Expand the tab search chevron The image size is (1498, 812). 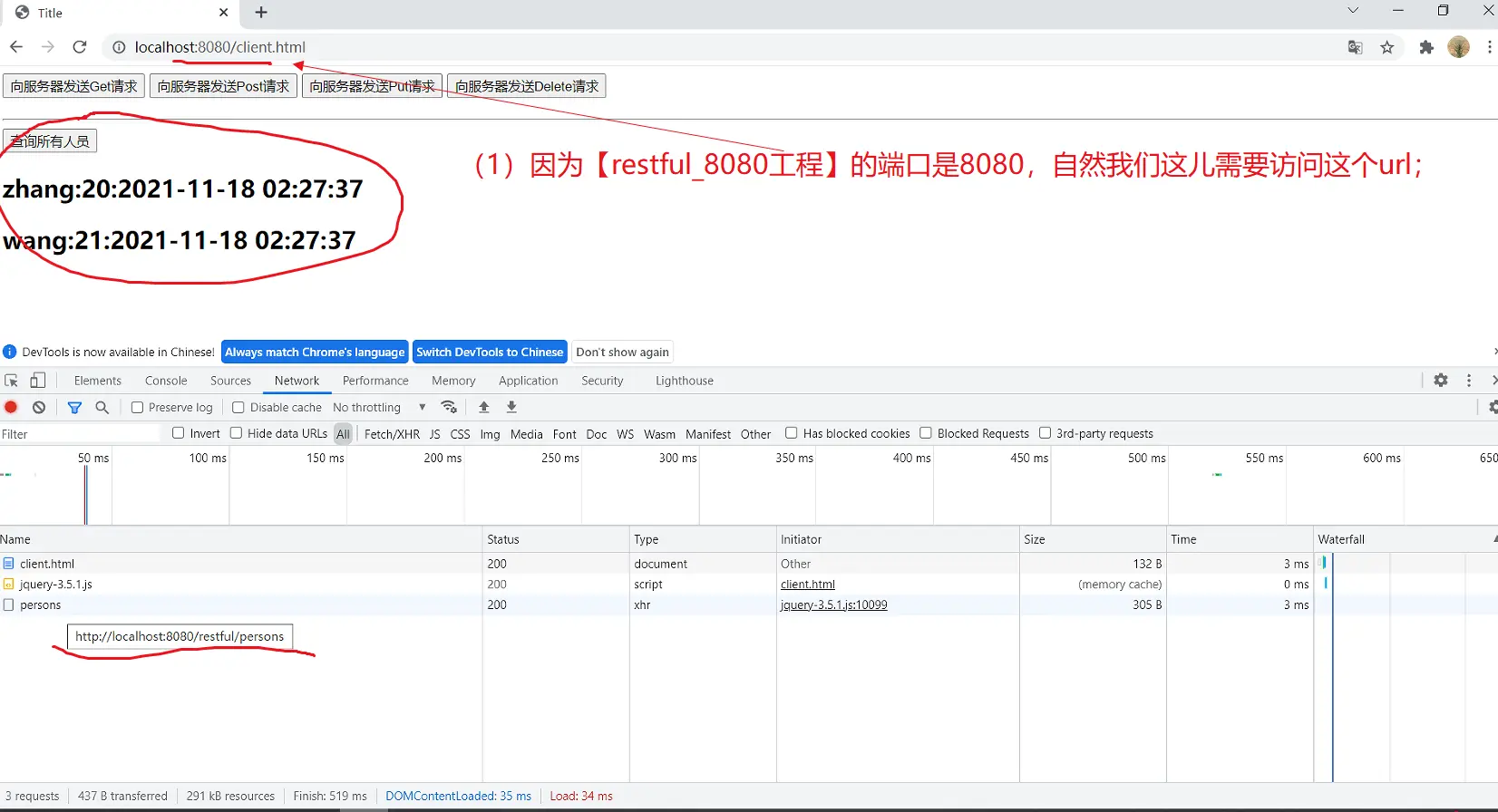point(1352,12)
